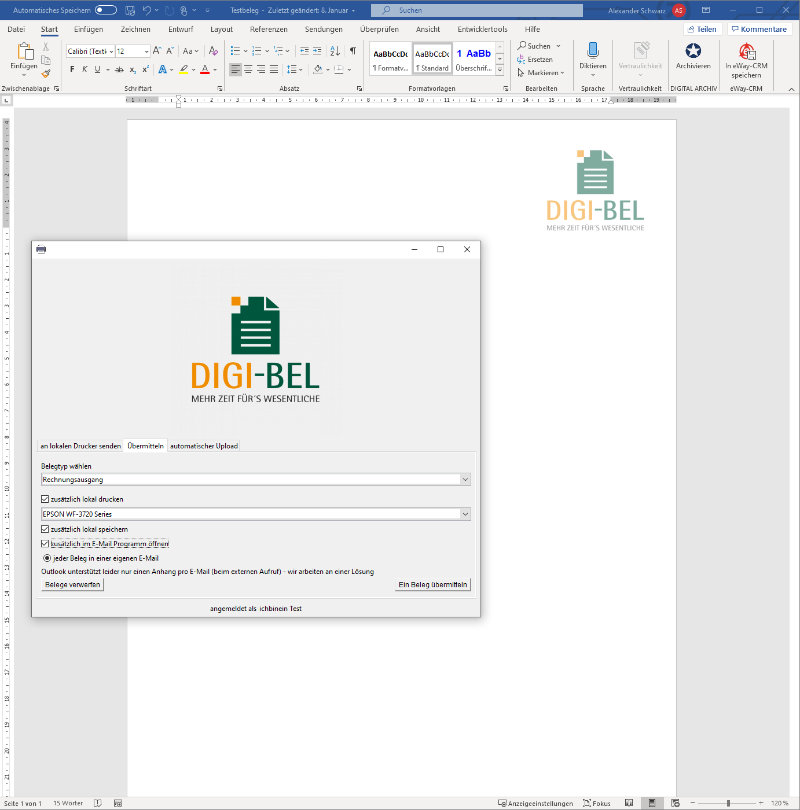Open the Schriftart dialog launcher

click(x=220, y=89)
